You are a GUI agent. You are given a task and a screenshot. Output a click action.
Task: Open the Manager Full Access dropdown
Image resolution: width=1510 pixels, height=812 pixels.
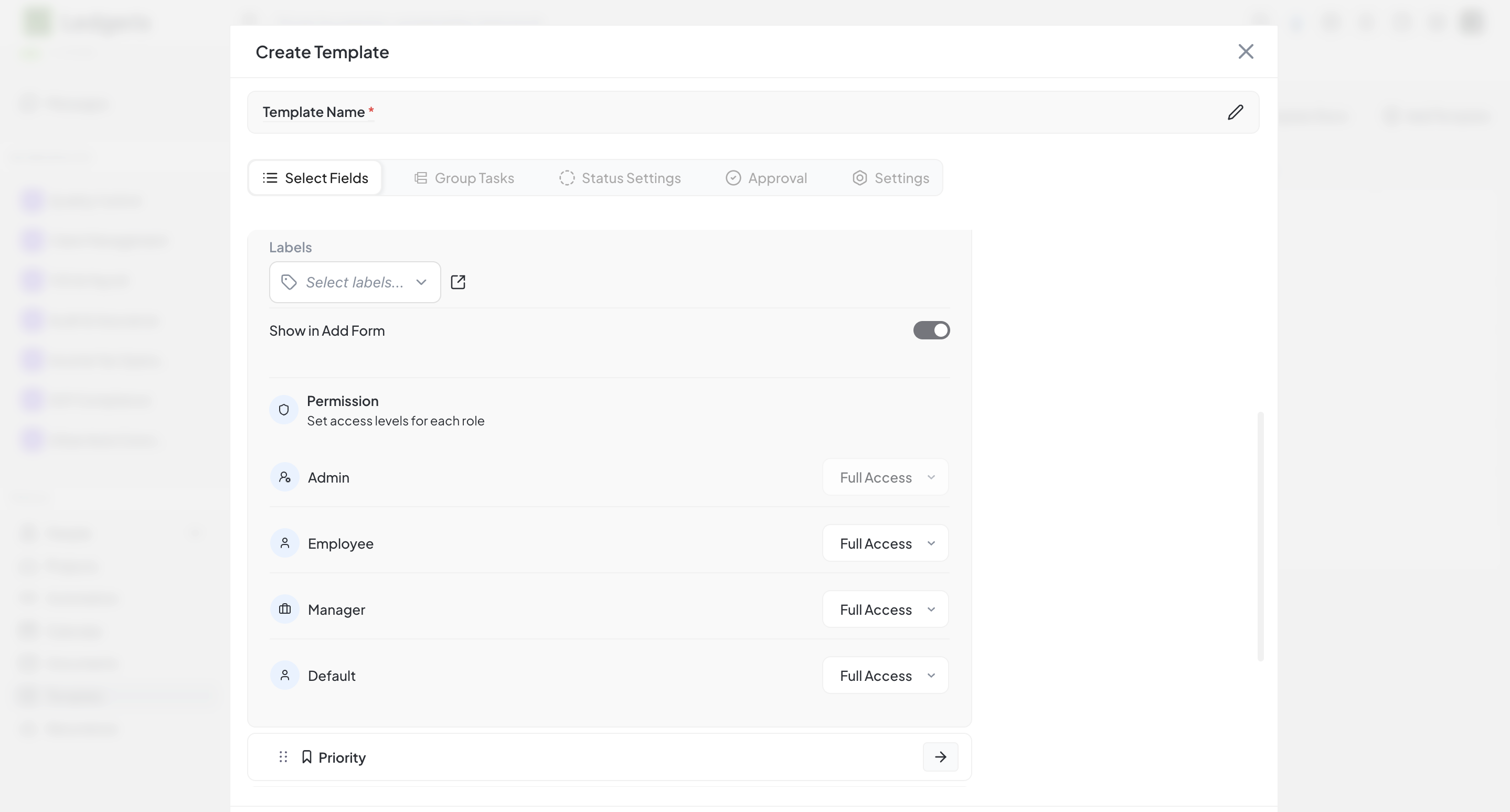coord(885,610)
